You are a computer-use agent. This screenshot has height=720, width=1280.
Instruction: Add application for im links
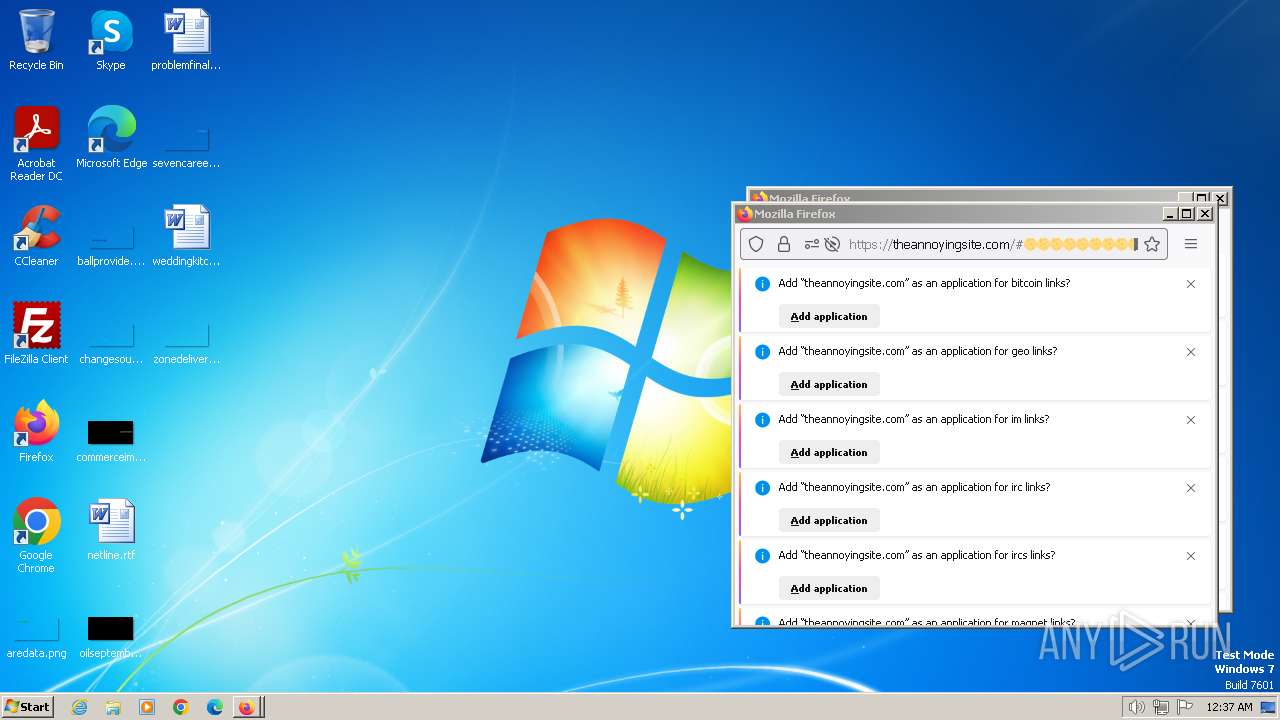tap(829, 452)
